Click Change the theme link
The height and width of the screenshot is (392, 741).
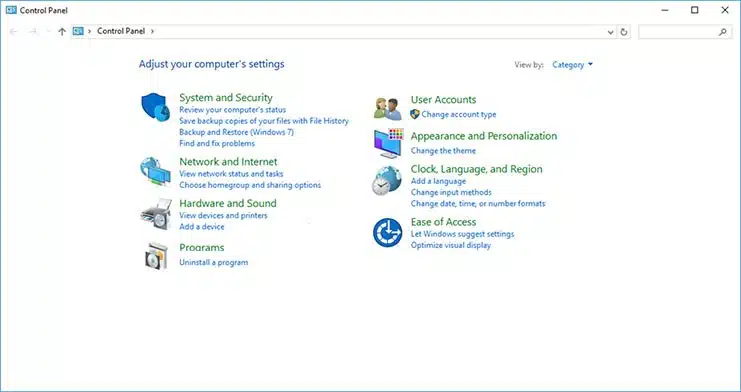443,151
